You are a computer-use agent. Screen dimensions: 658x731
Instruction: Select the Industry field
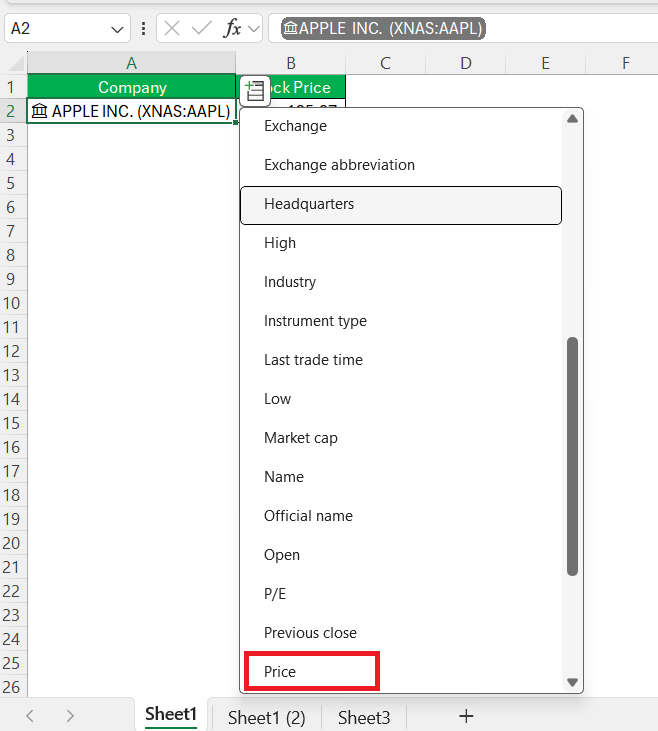(x=401, y=282)
